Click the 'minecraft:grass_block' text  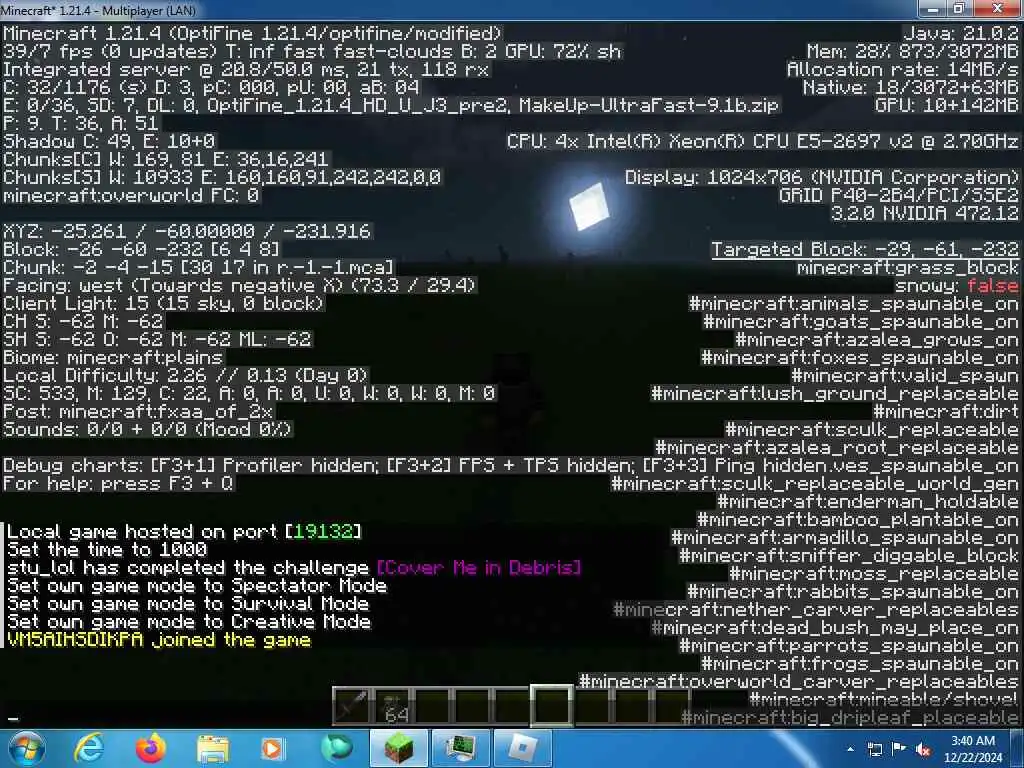[908, 268]
